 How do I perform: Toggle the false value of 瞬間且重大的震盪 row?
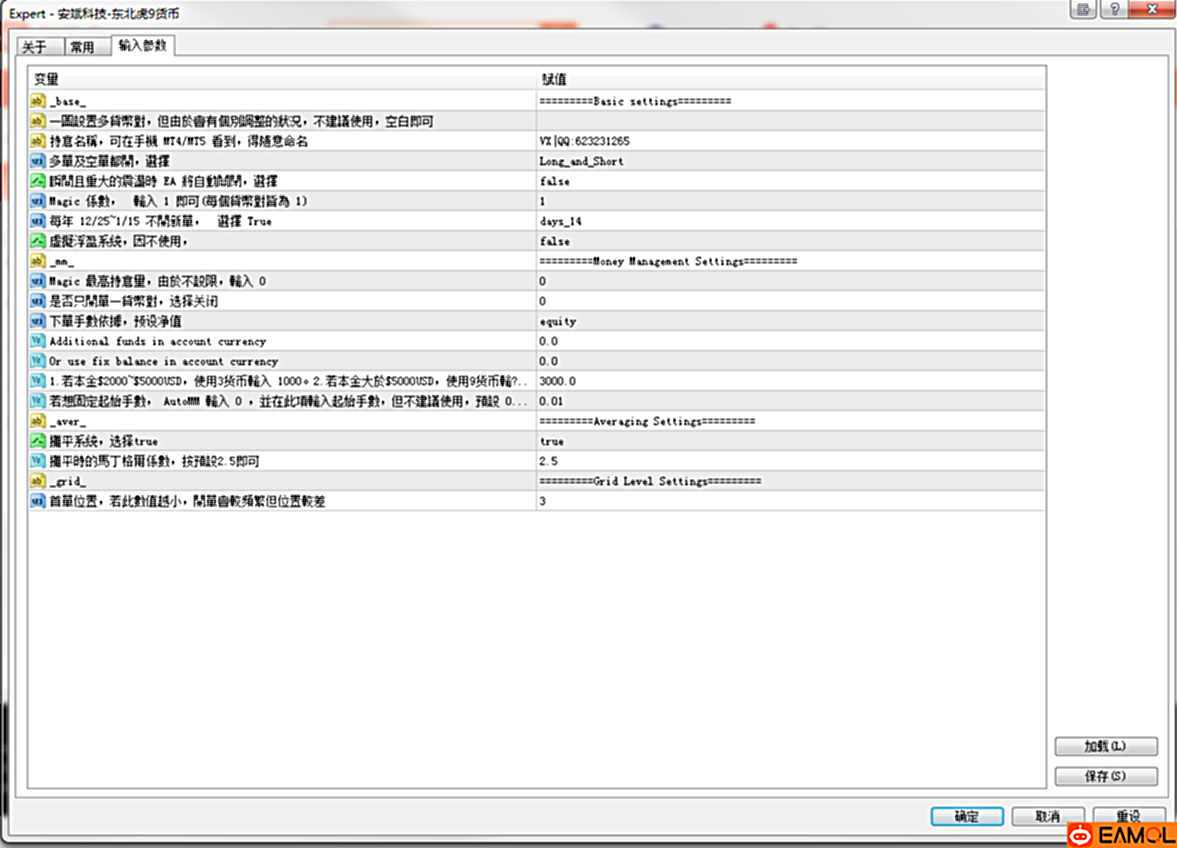[555, 181]
